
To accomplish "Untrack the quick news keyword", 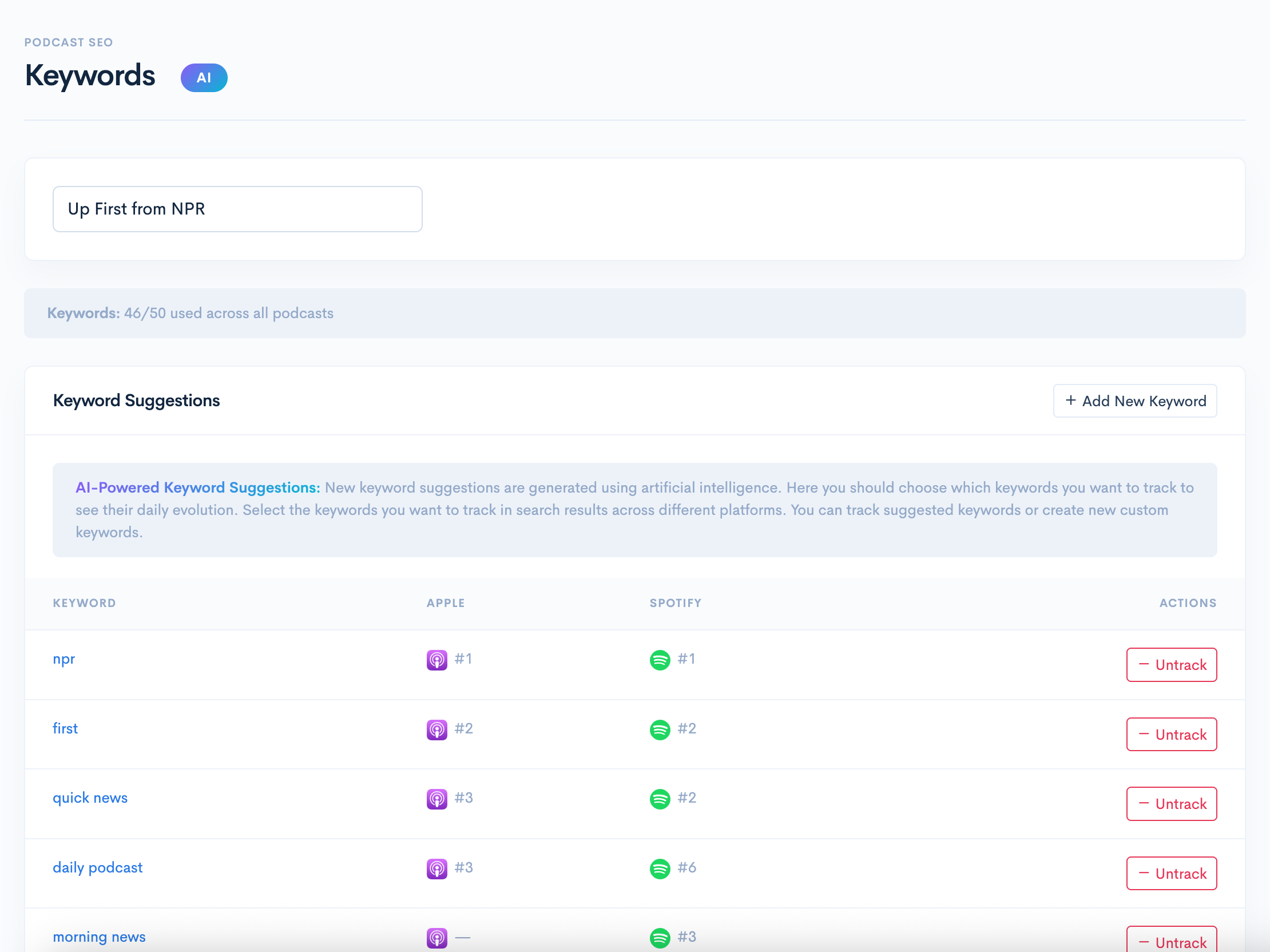I will pyautogui.click(x=1171, y=804).
